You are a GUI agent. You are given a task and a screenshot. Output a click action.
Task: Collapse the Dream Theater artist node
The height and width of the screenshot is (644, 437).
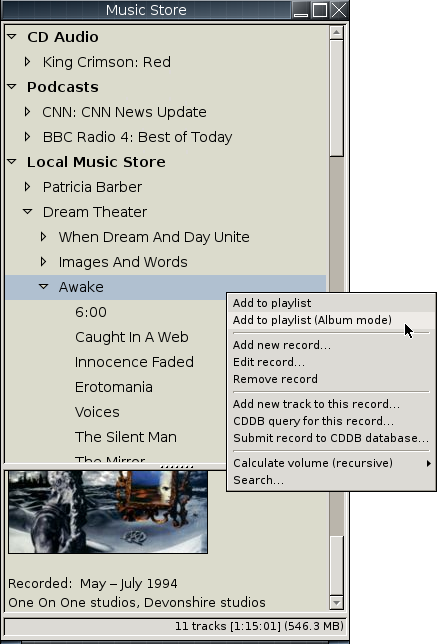[28, 212]
